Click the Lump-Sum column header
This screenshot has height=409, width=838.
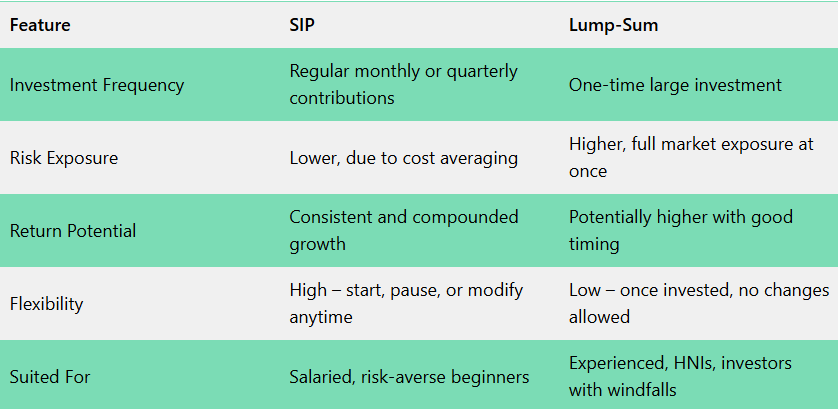tap(613, 25)
